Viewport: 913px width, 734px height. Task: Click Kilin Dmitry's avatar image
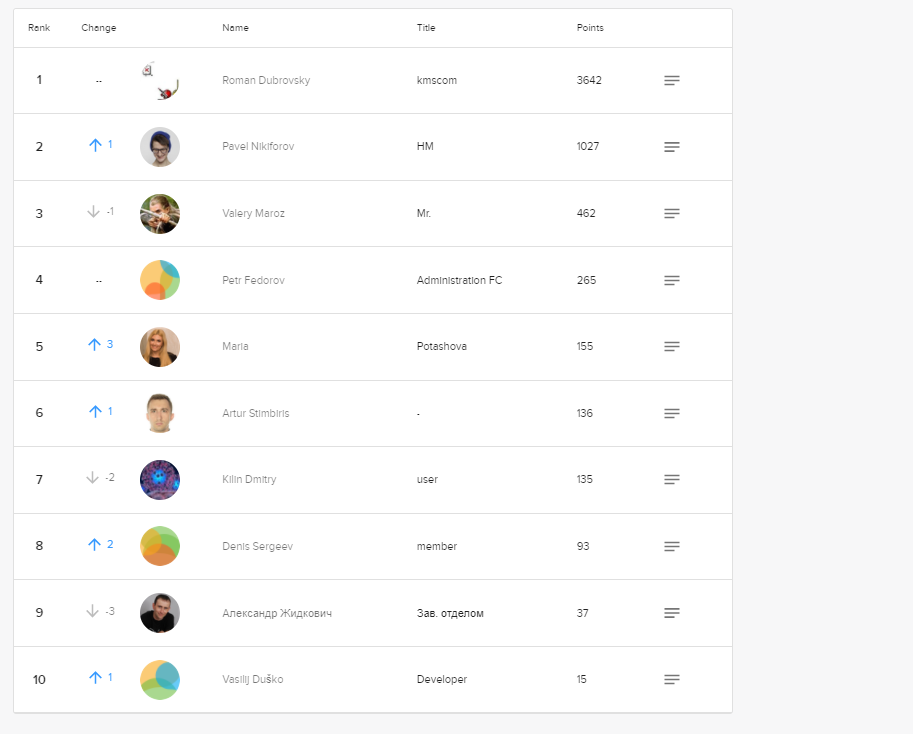(x=160, y=480)
